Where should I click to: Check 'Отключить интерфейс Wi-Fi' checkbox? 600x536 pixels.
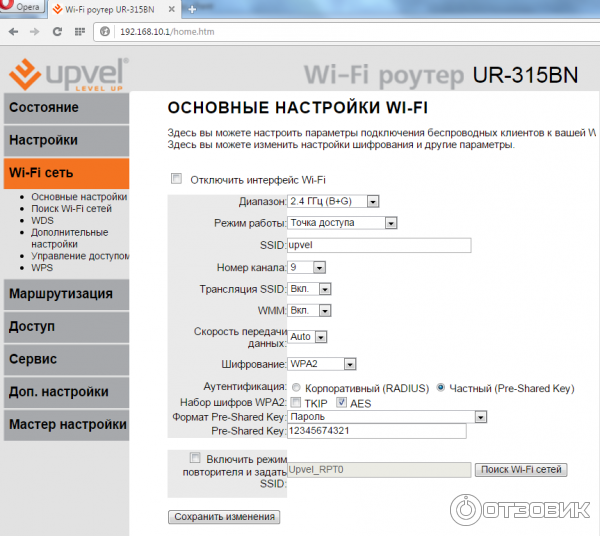[177, 179]
